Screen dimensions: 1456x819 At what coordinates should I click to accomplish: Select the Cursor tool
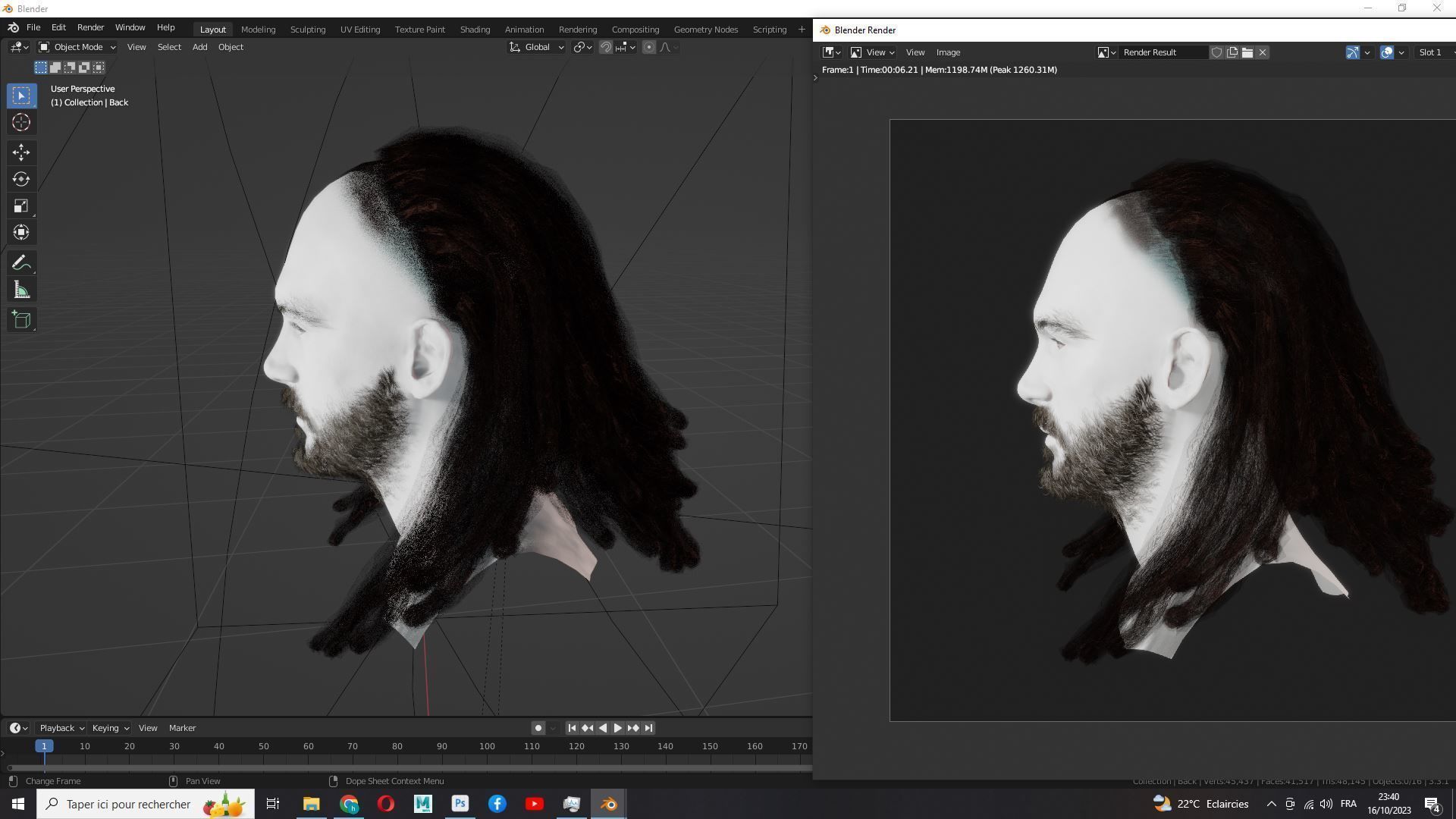(x=21, y=122)
